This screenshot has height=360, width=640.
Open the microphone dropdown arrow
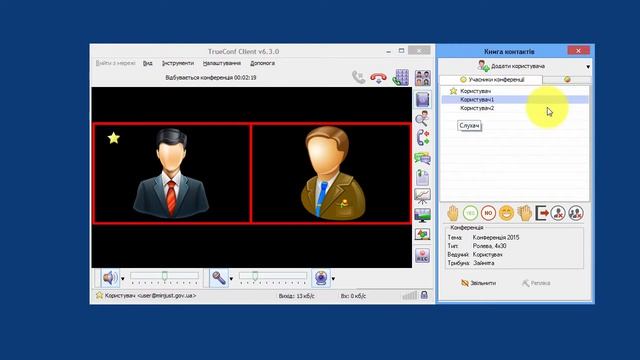click(231, 279)
